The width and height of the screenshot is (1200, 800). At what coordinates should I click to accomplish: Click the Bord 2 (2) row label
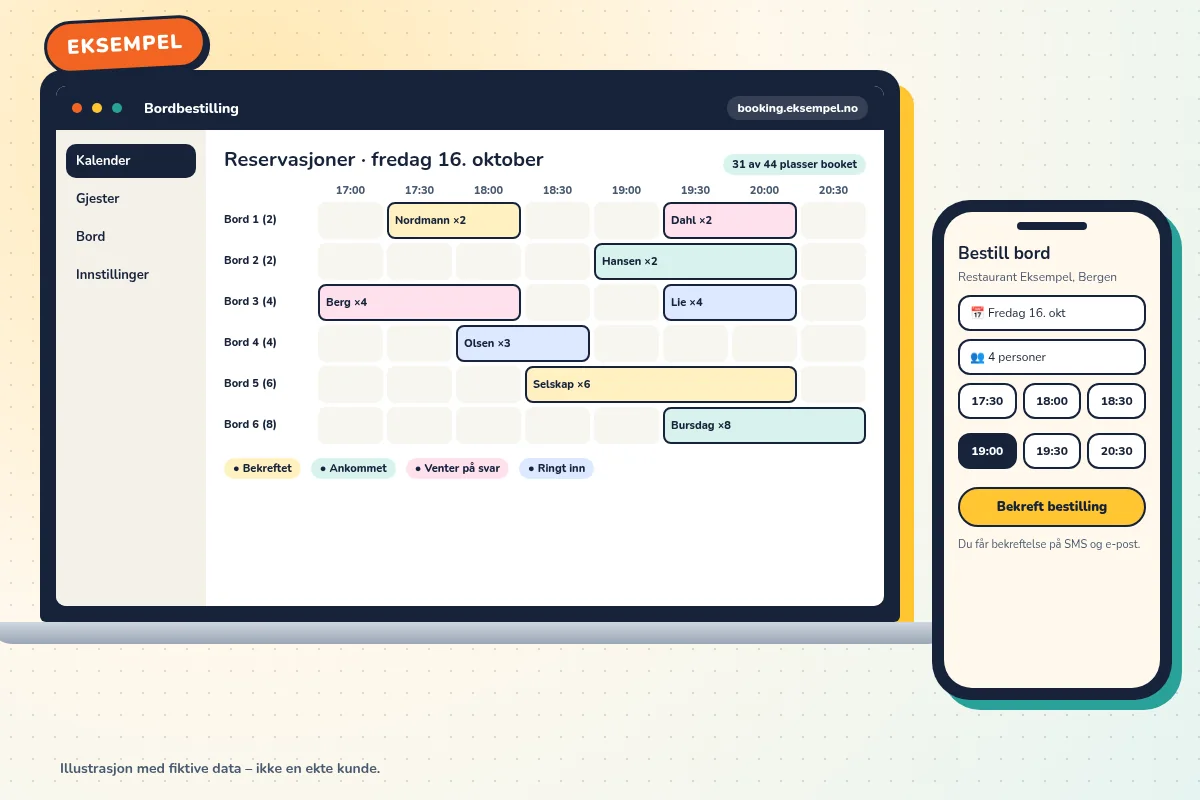[250, 261]
